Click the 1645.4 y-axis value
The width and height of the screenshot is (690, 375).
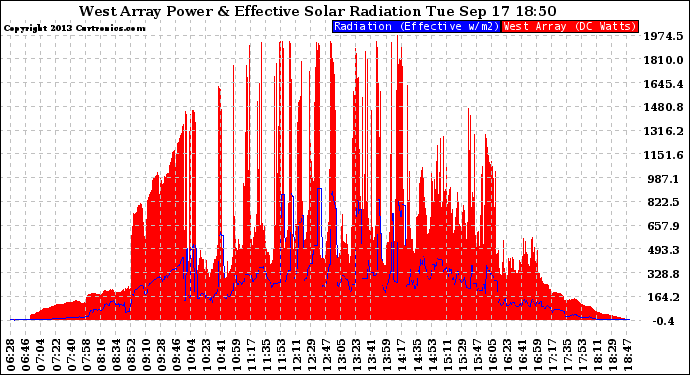pyautogui.click(x=664, y=84)
